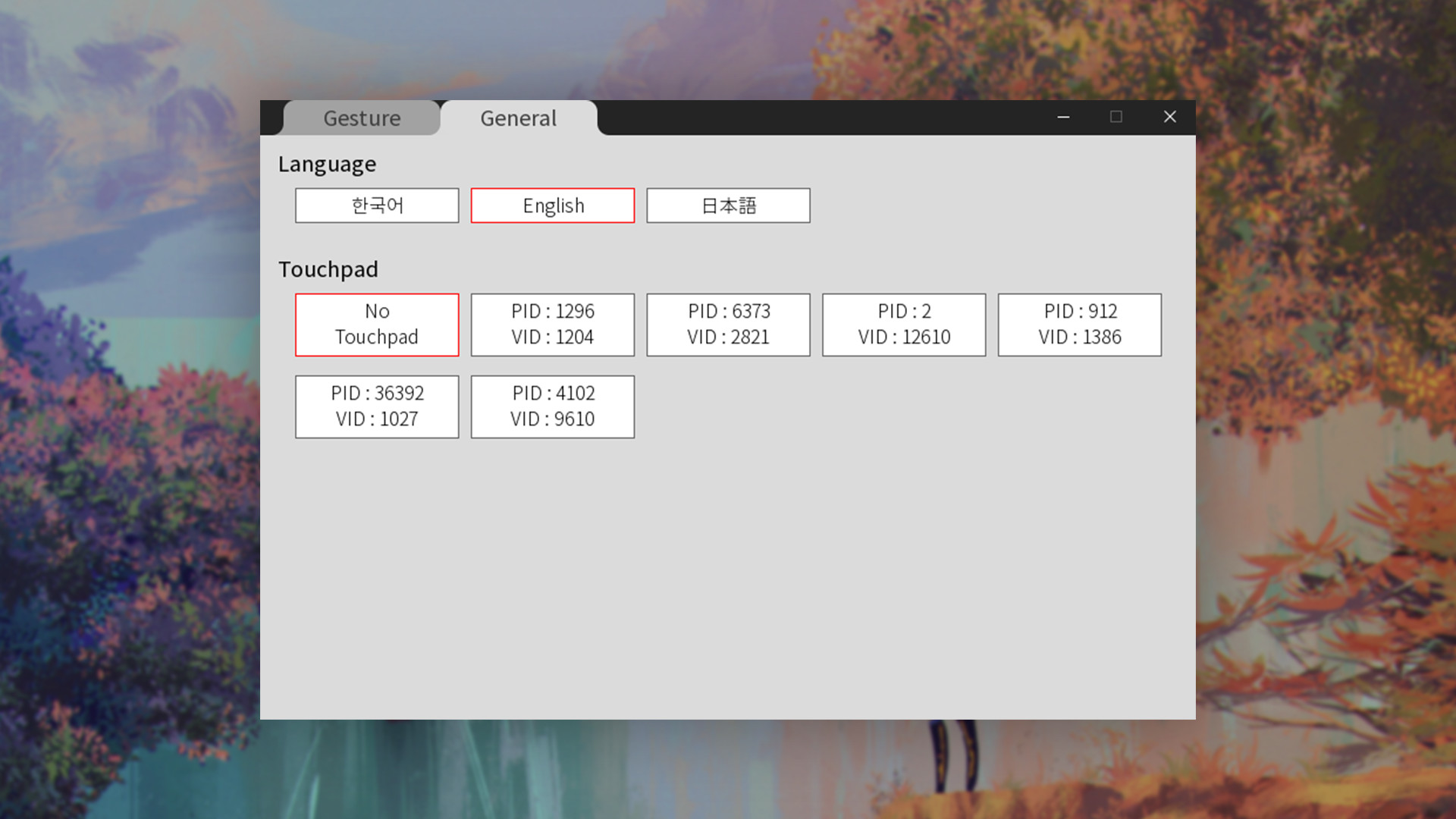Choose the No Touchpad option

[x=377, y=325]
